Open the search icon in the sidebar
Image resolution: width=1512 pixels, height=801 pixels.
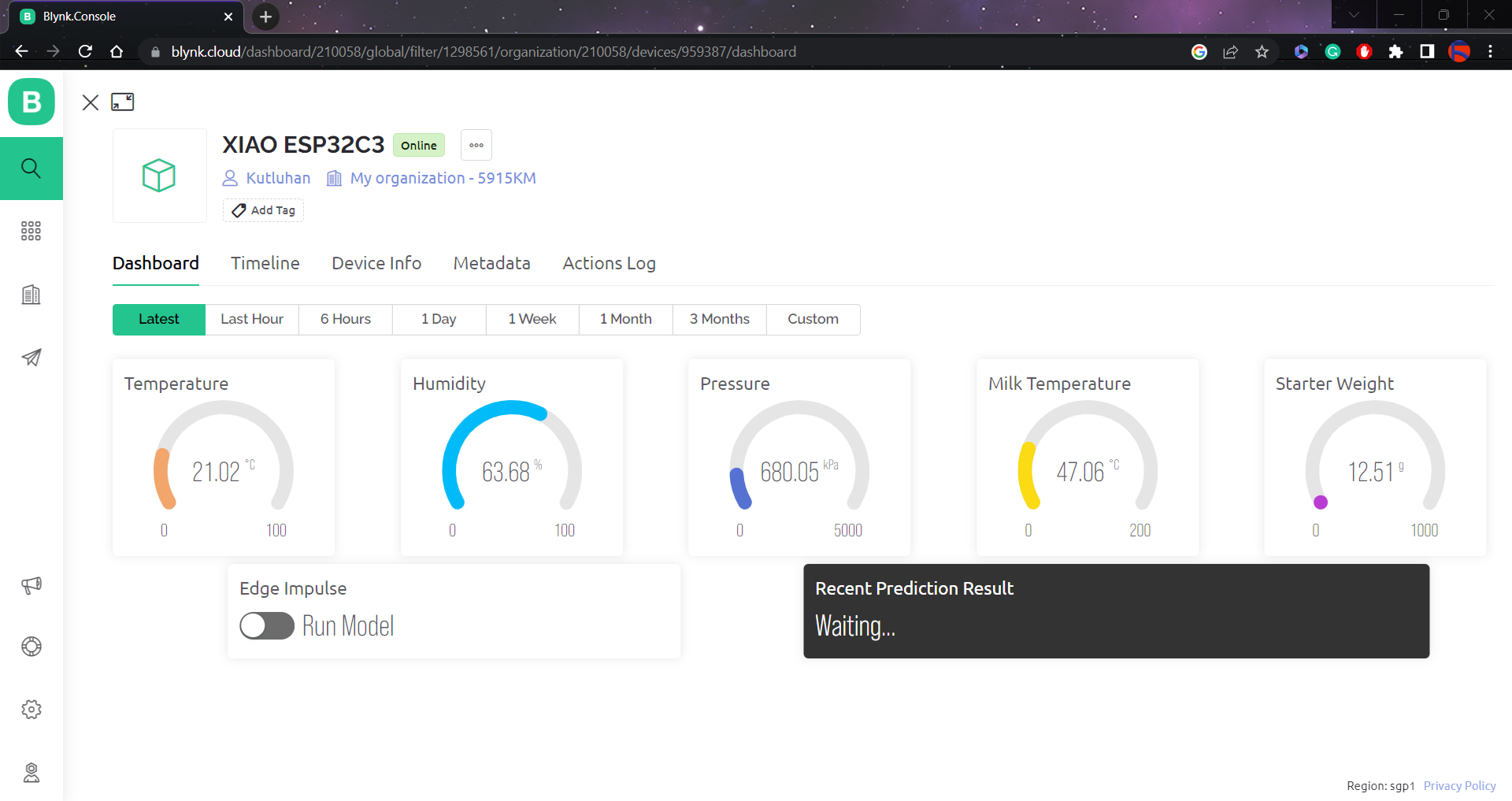click(31, 168)
